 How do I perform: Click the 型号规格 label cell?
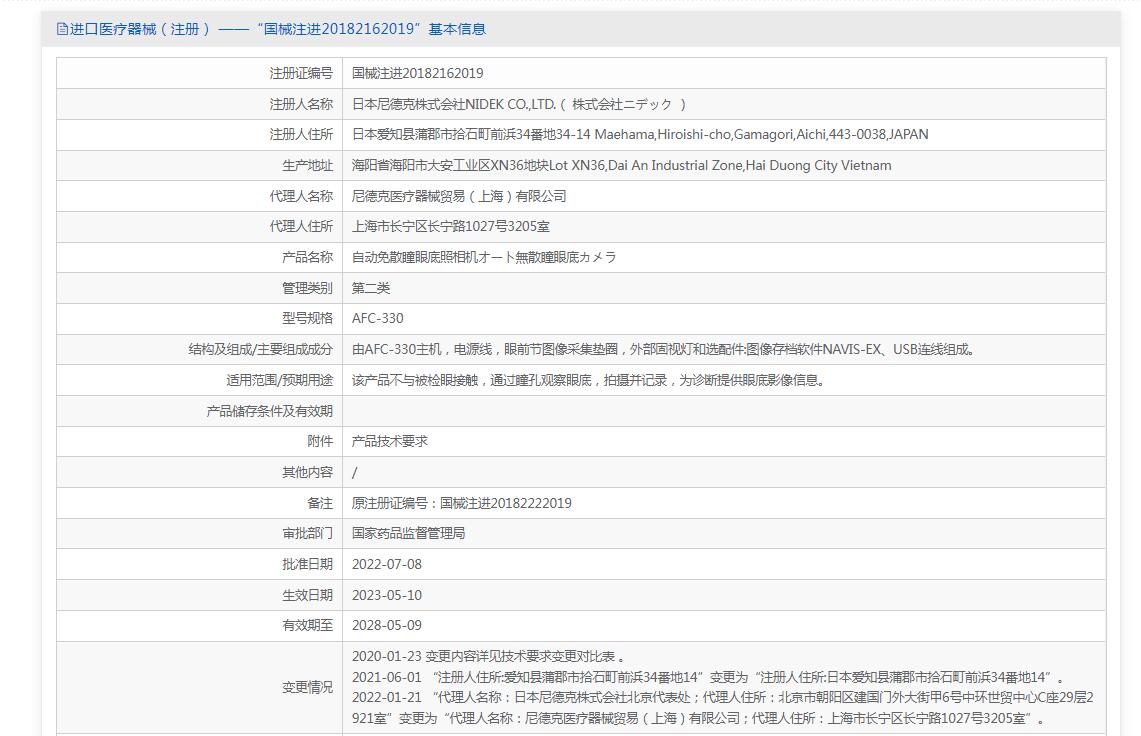[199, 318]
